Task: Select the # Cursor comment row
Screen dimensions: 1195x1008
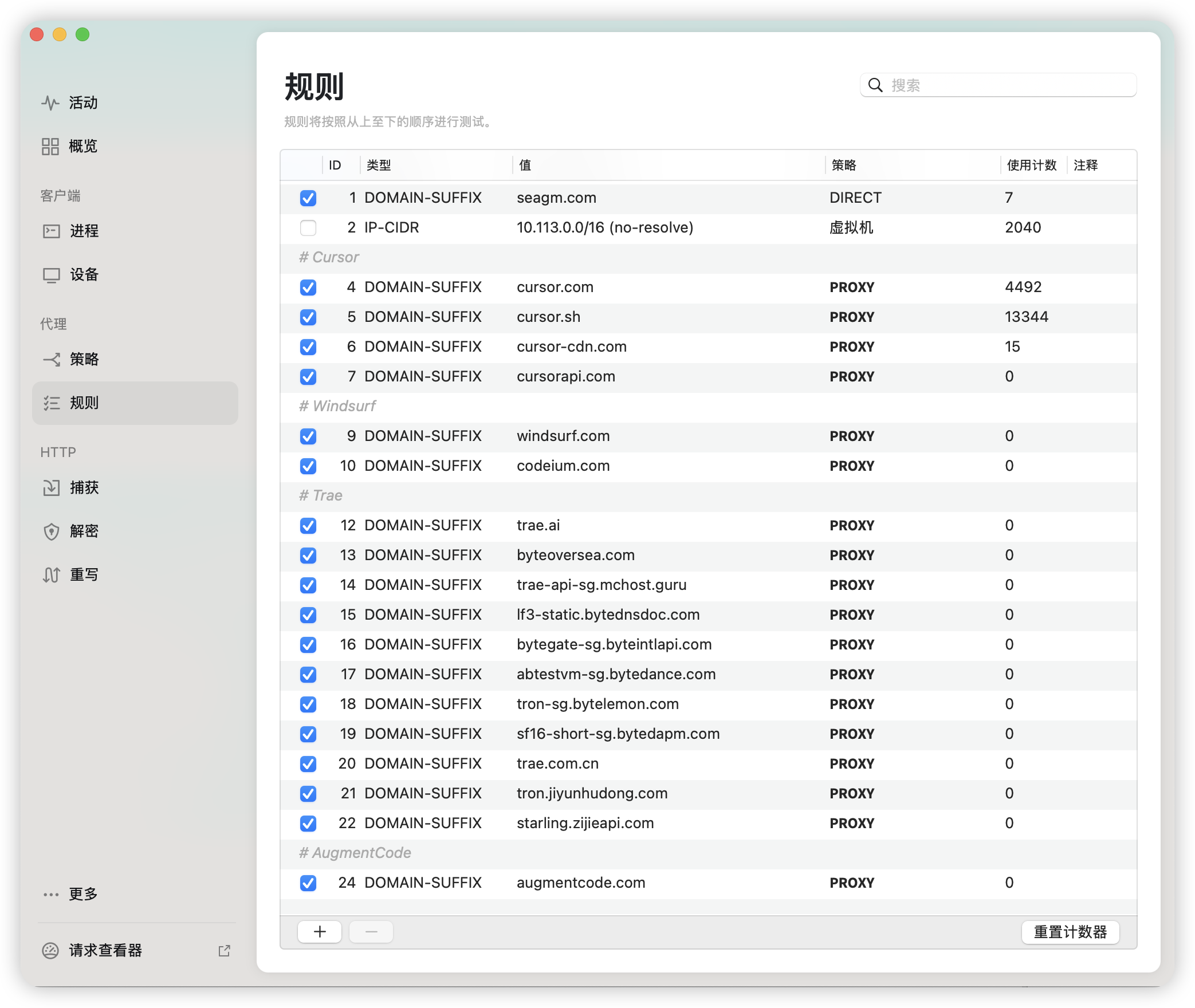Action: tap(708, 258)
